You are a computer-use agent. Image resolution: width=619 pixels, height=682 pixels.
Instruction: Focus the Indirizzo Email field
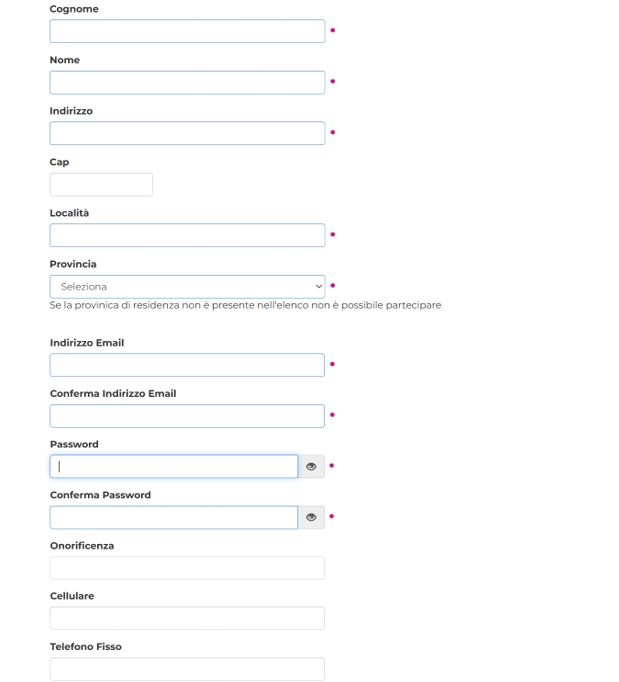pyautogui.click(x=187, y=365)
